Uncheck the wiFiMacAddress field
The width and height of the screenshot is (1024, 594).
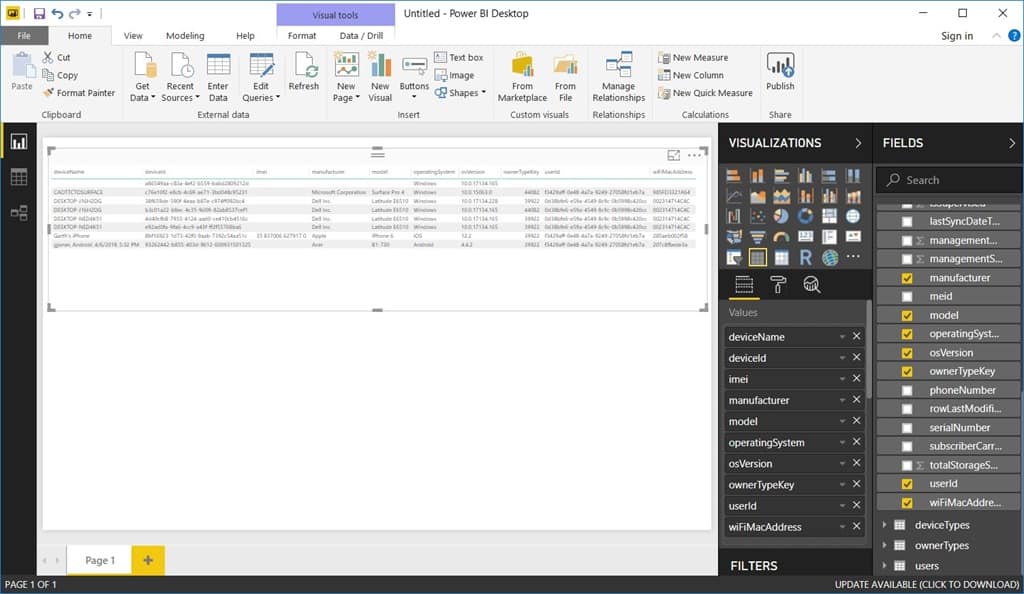907,503
